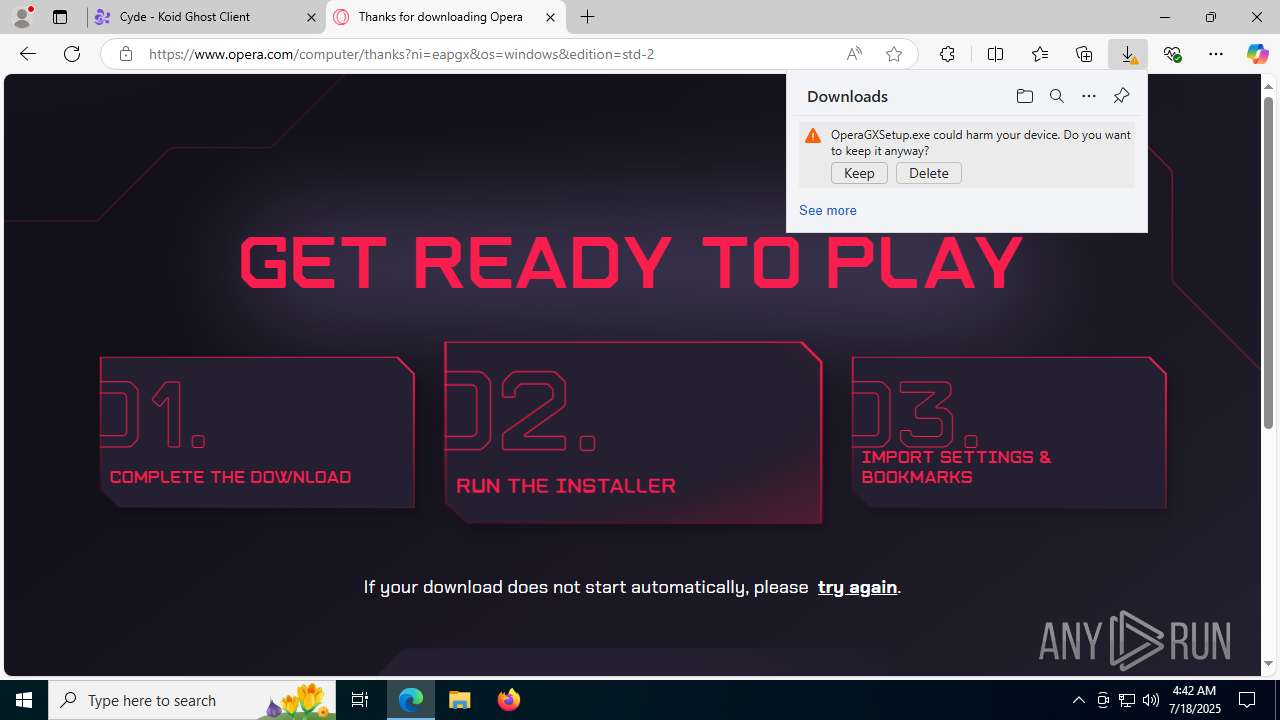Open Browser essentials icon
Viewport: 1280px width, 720px height.
pyautogui.click(x=1172, y=54)
